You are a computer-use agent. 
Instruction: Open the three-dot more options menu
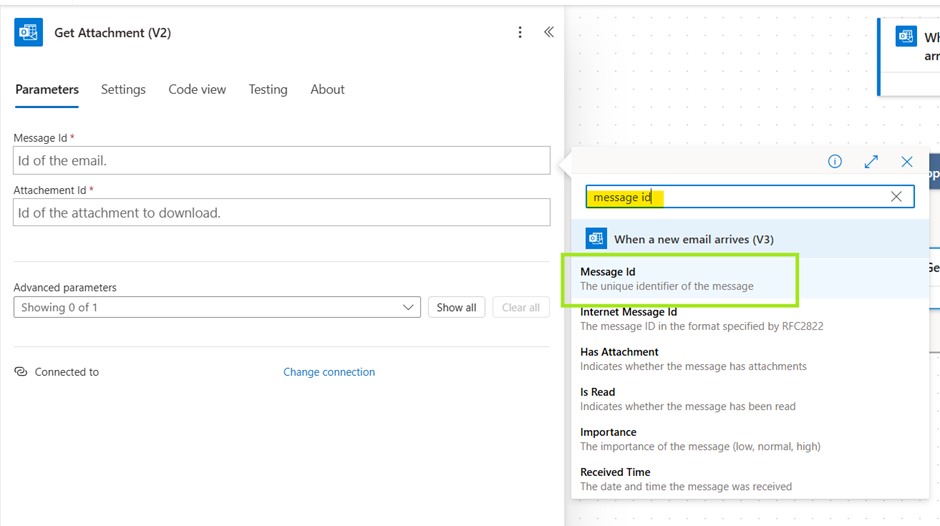click(x=520, y=32)
